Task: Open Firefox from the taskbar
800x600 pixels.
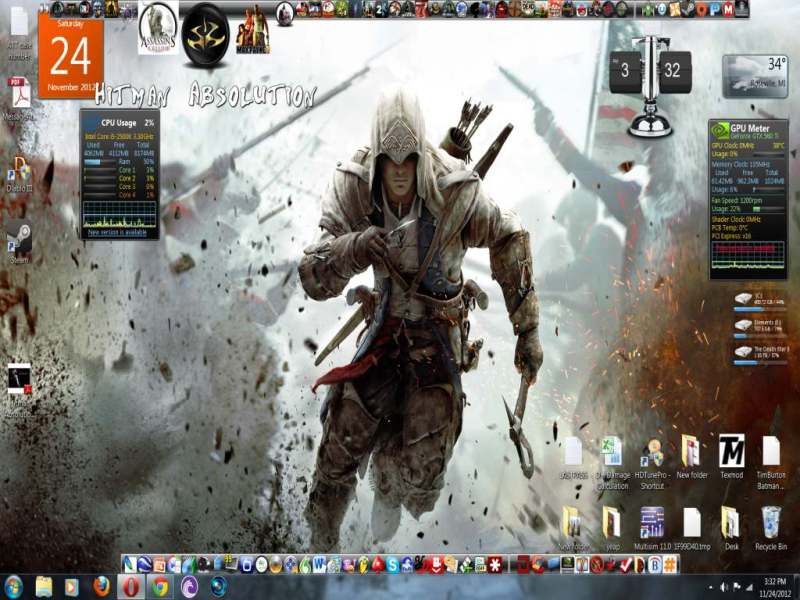Action: pos(102,587)
